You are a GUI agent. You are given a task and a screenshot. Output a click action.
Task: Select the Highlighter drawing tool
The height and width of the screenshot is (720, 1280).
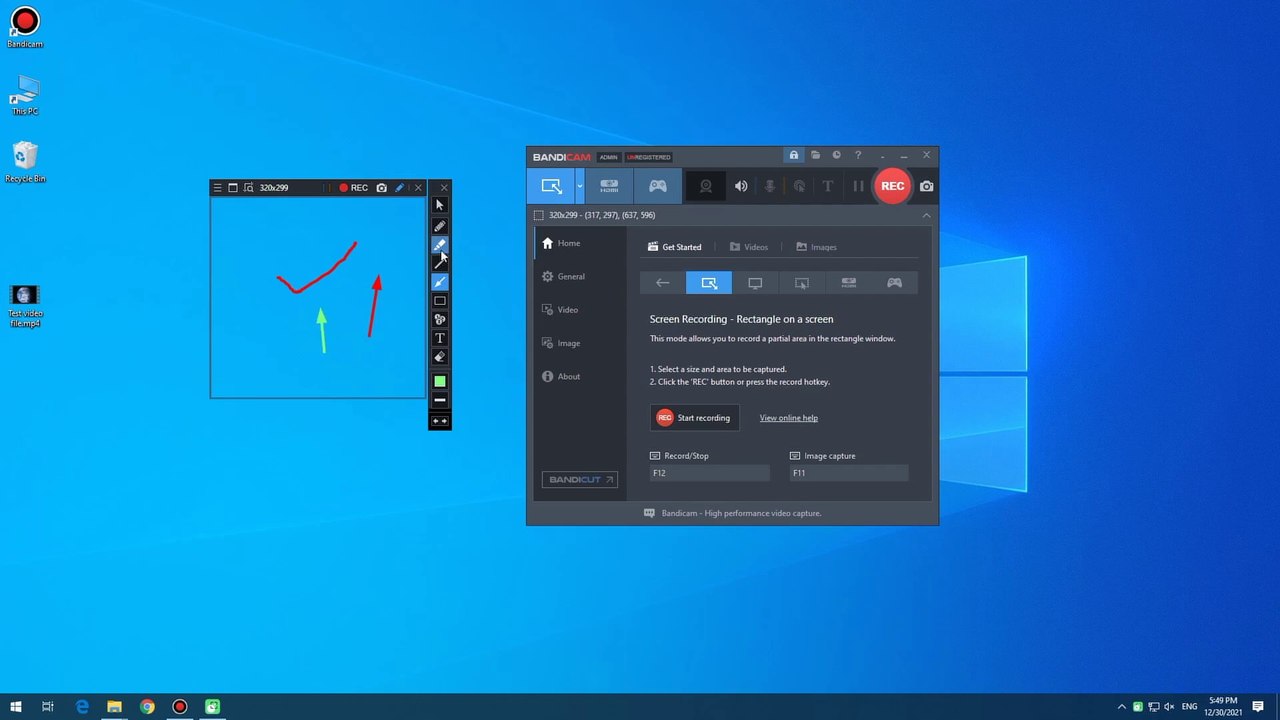click(x=439, y=244)
